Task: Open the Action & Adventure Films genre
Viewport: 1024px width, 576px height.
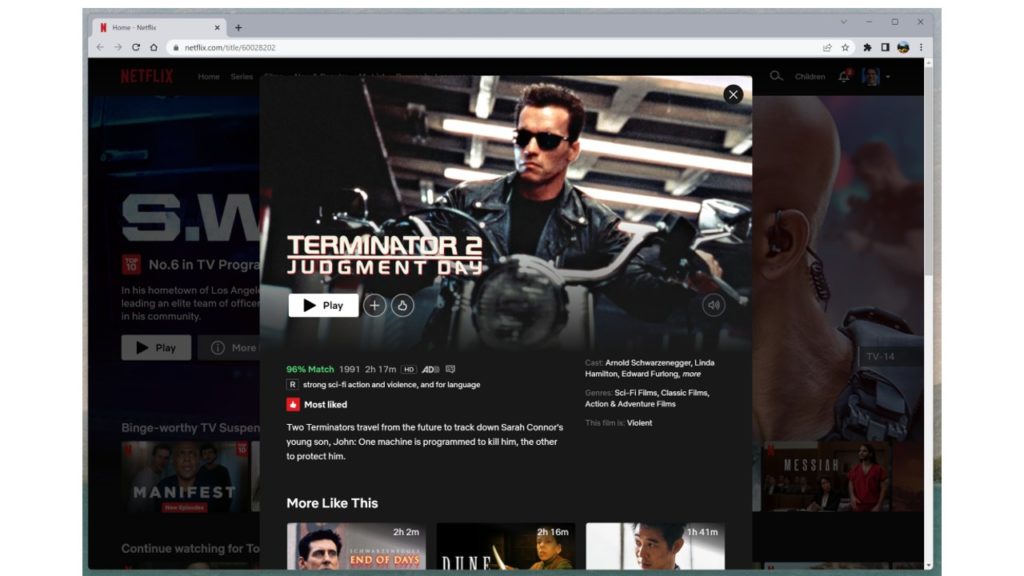Action: (x=630, y=404)
